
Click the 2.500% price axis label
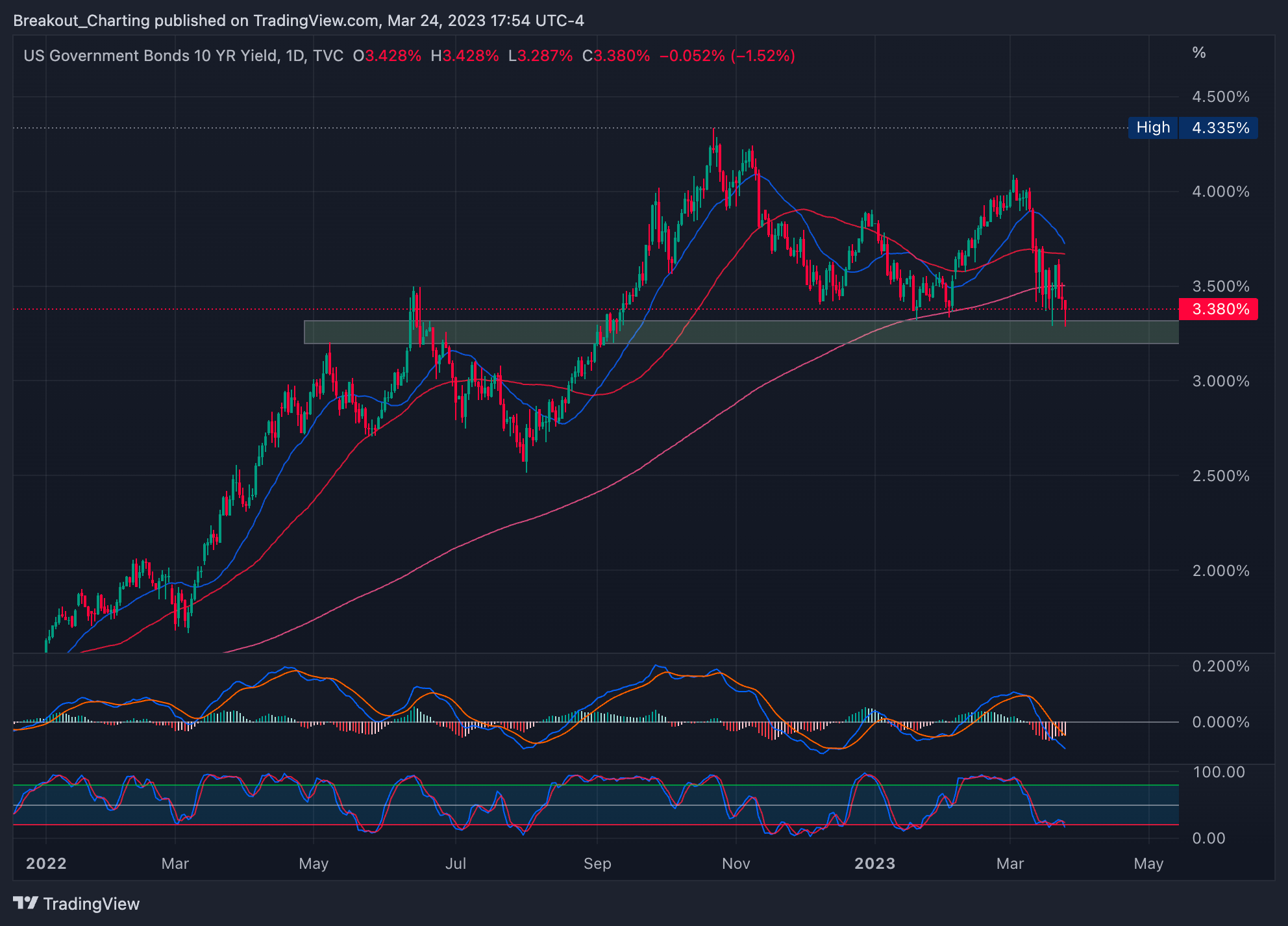point(1220,476)
